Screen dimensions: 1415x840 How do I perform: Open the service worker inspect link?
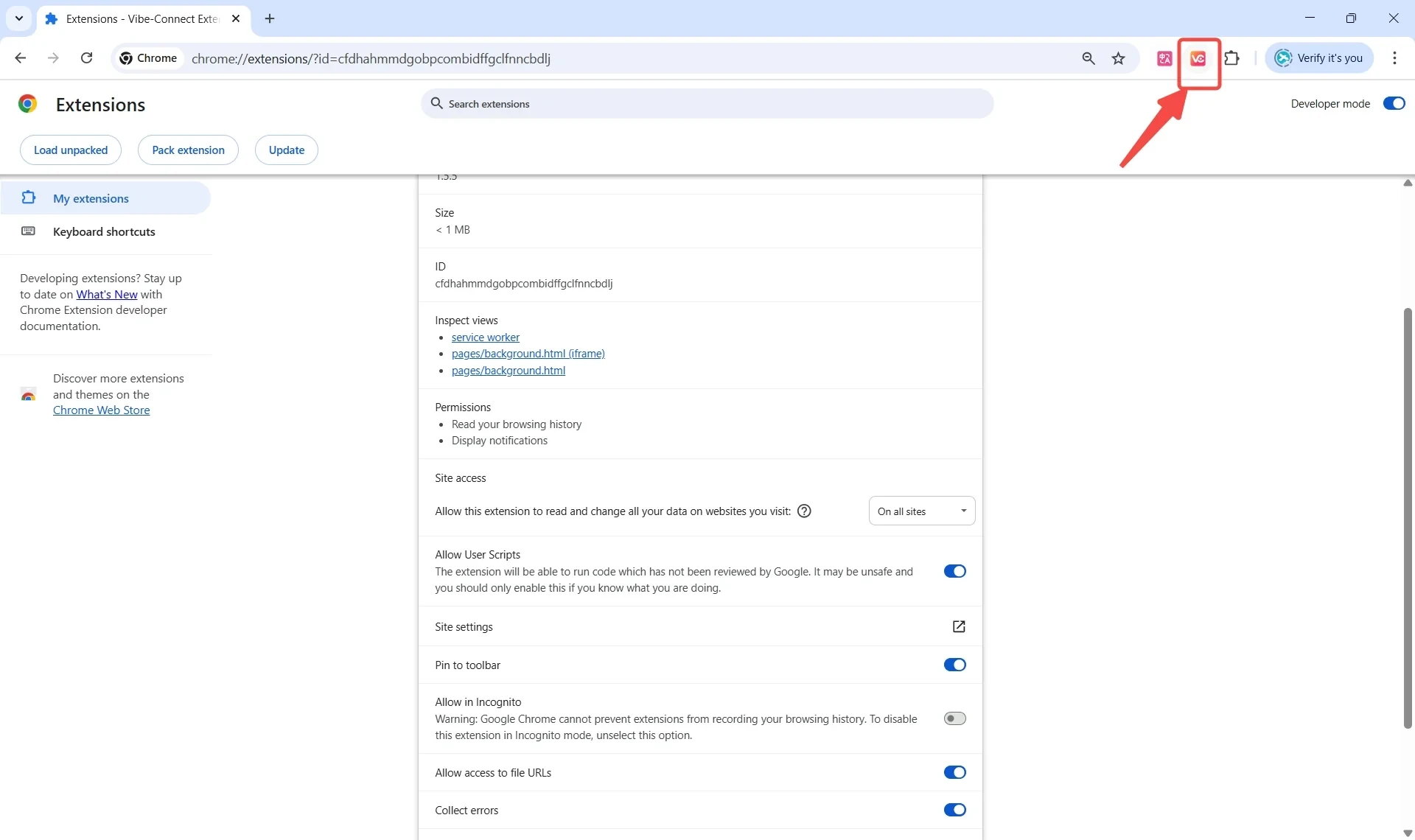click(x=485, y=337)
